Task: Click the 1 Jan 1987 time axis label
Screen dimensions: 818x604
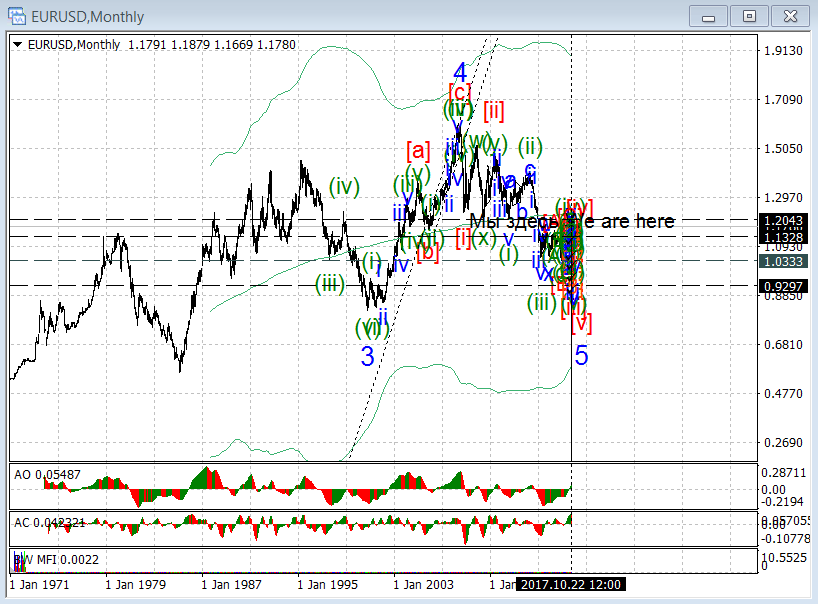Action: (x=232, y=585)
